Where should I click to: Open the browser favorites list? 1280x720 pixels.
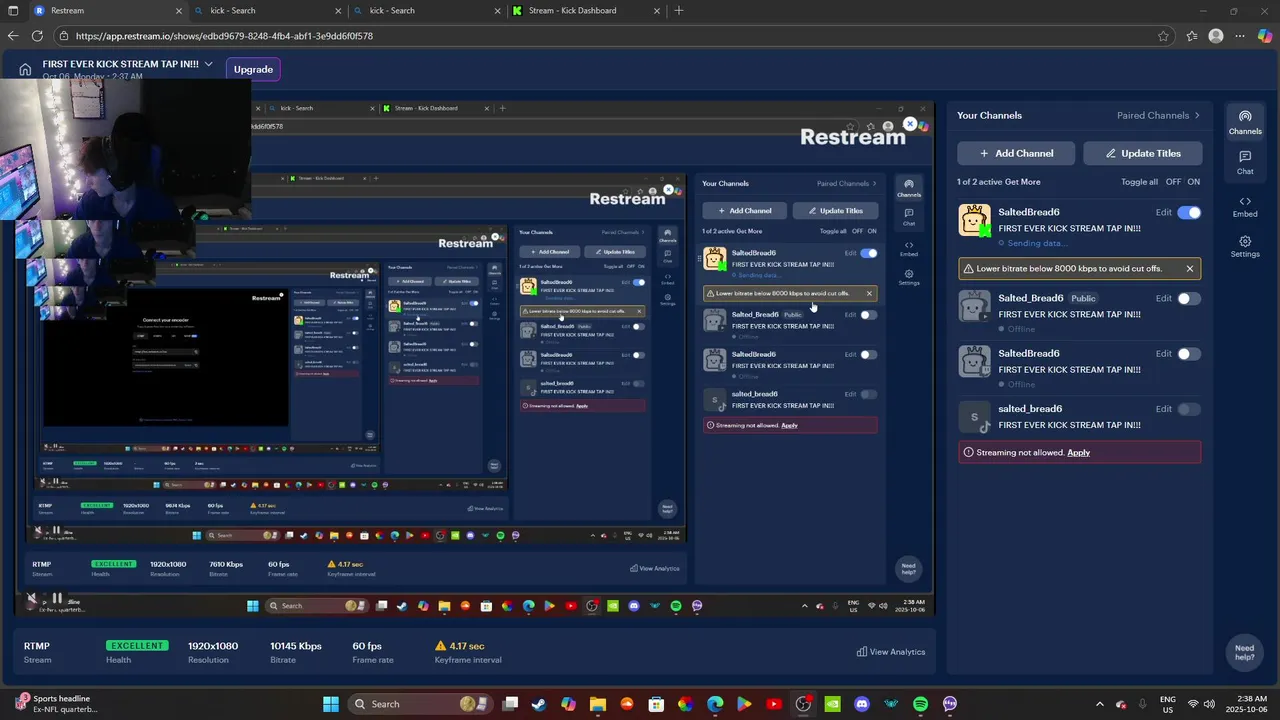tap(1191, 36)
